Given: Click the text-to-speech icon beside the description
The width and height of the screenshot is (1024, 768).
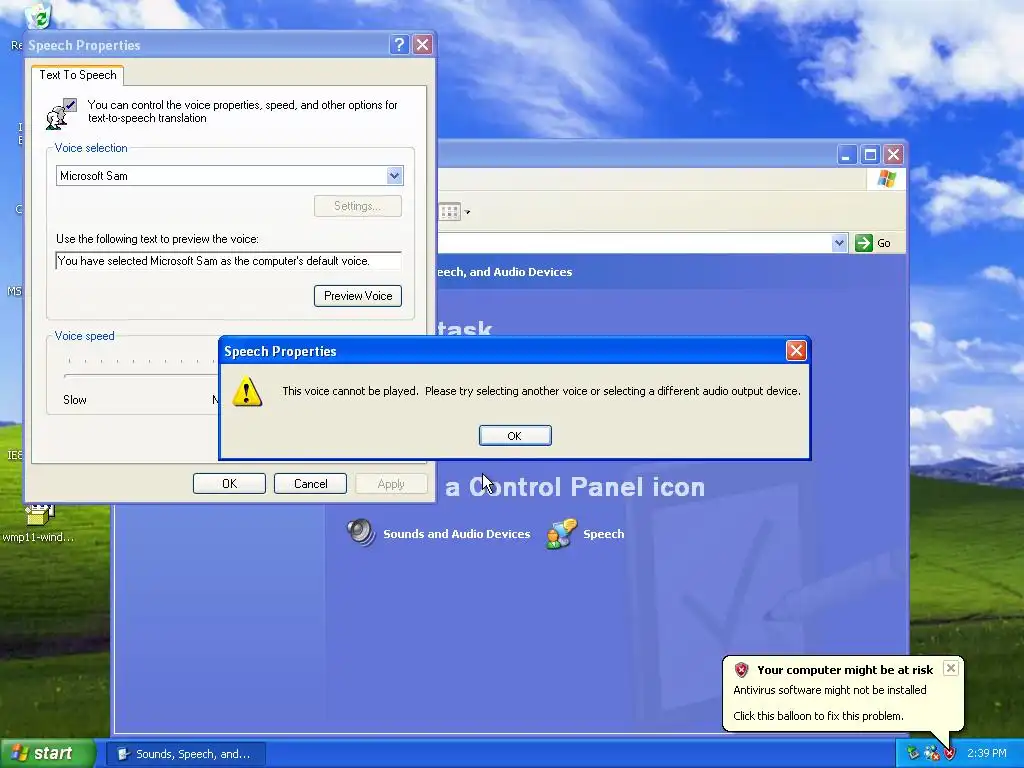Looking at the screenshot, I should pyautogui.click(x=62, y=113).
